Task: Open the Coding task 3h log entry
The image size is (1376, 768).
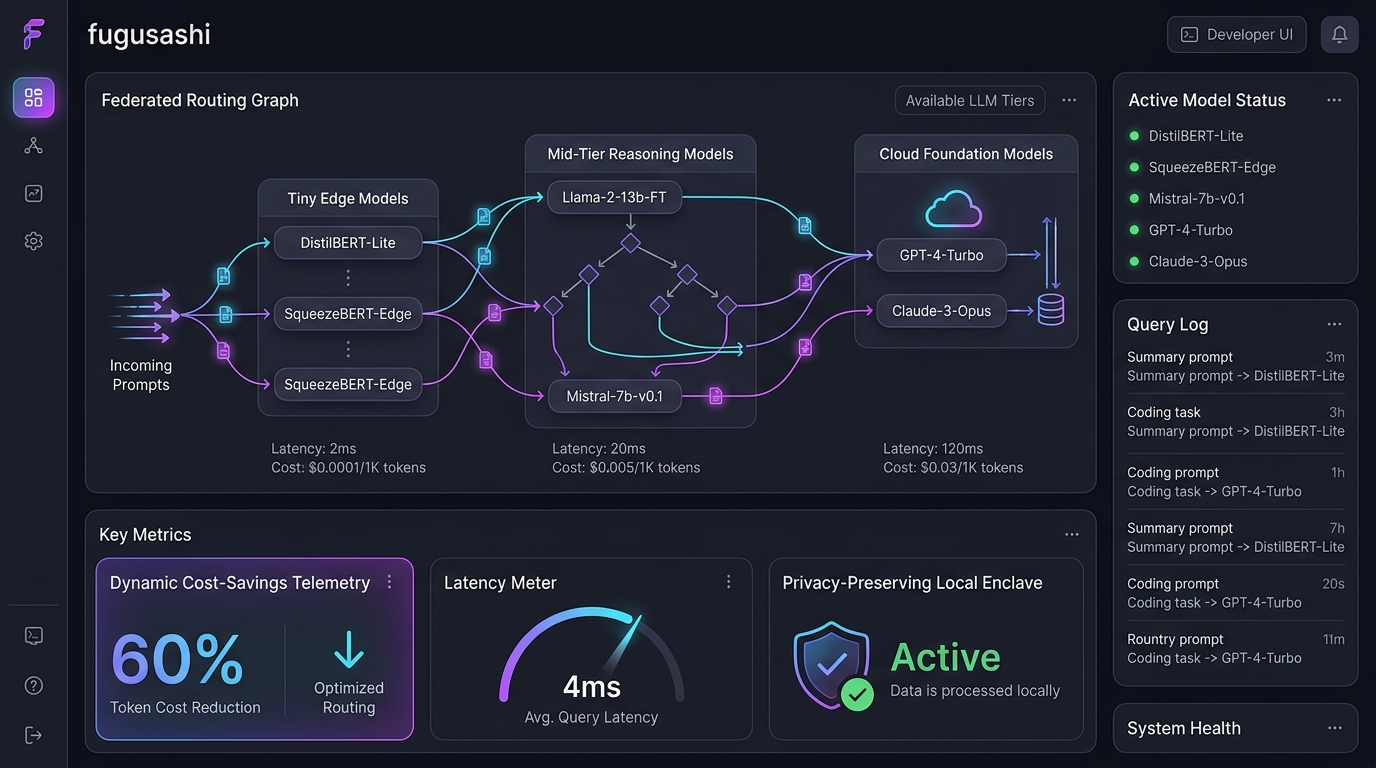Action: pos(1236,422)
